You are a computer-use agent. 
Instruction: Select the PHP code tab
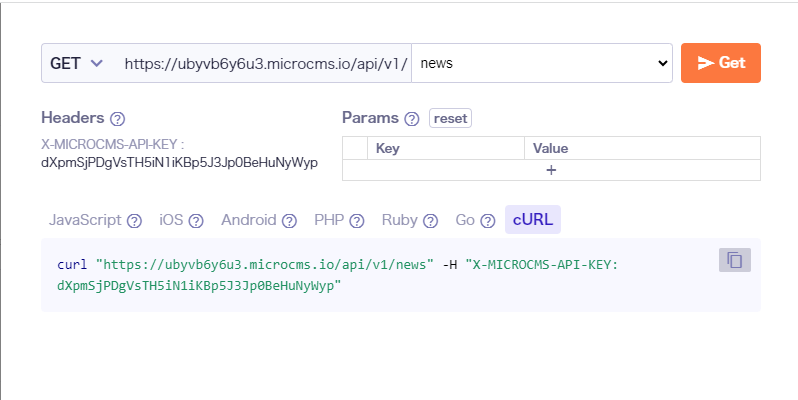(x=329, y=220)
